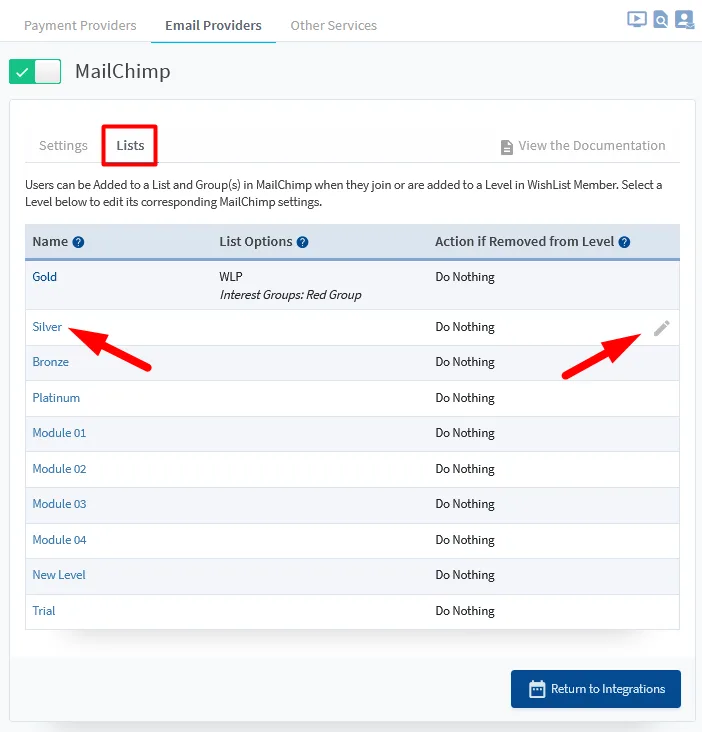Viewport: 702px width, 732px height.
Task: Open View the Documentation link
Action: 591,146
